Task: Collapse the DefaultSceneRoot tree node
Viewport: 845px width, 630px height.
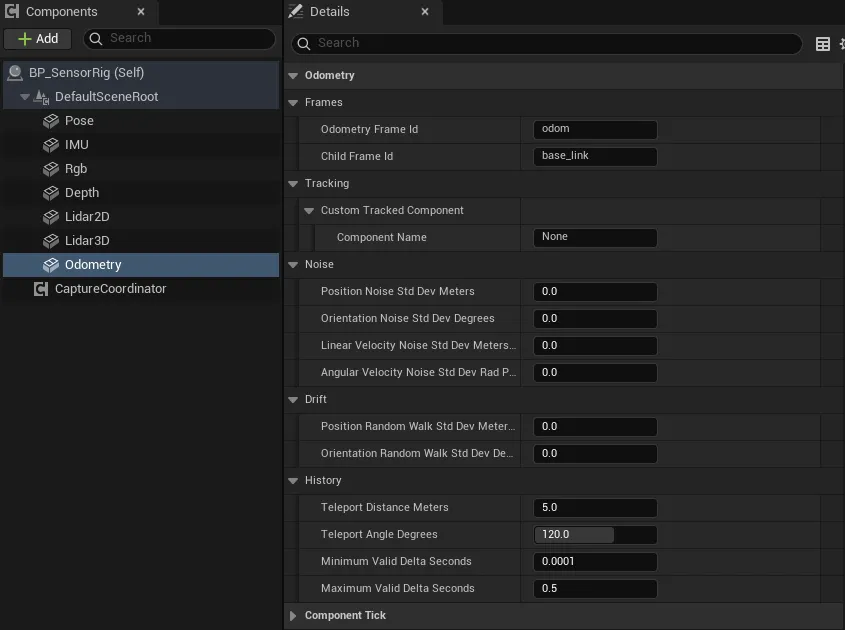Action: click(x=25, y=97)
